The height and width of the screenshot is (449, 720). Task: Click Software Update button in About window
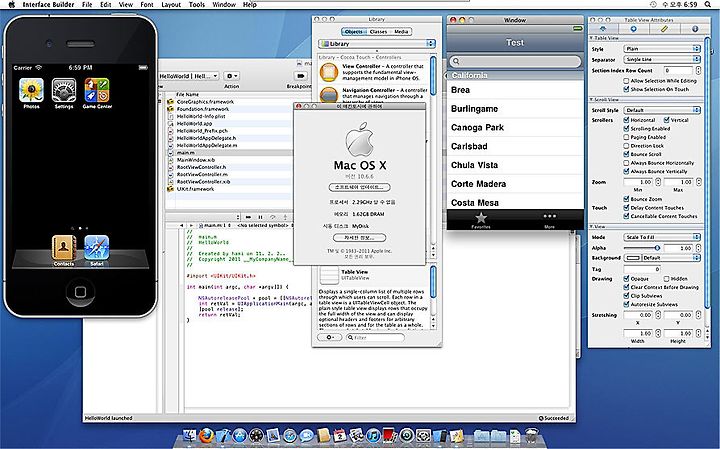point(360,187)
